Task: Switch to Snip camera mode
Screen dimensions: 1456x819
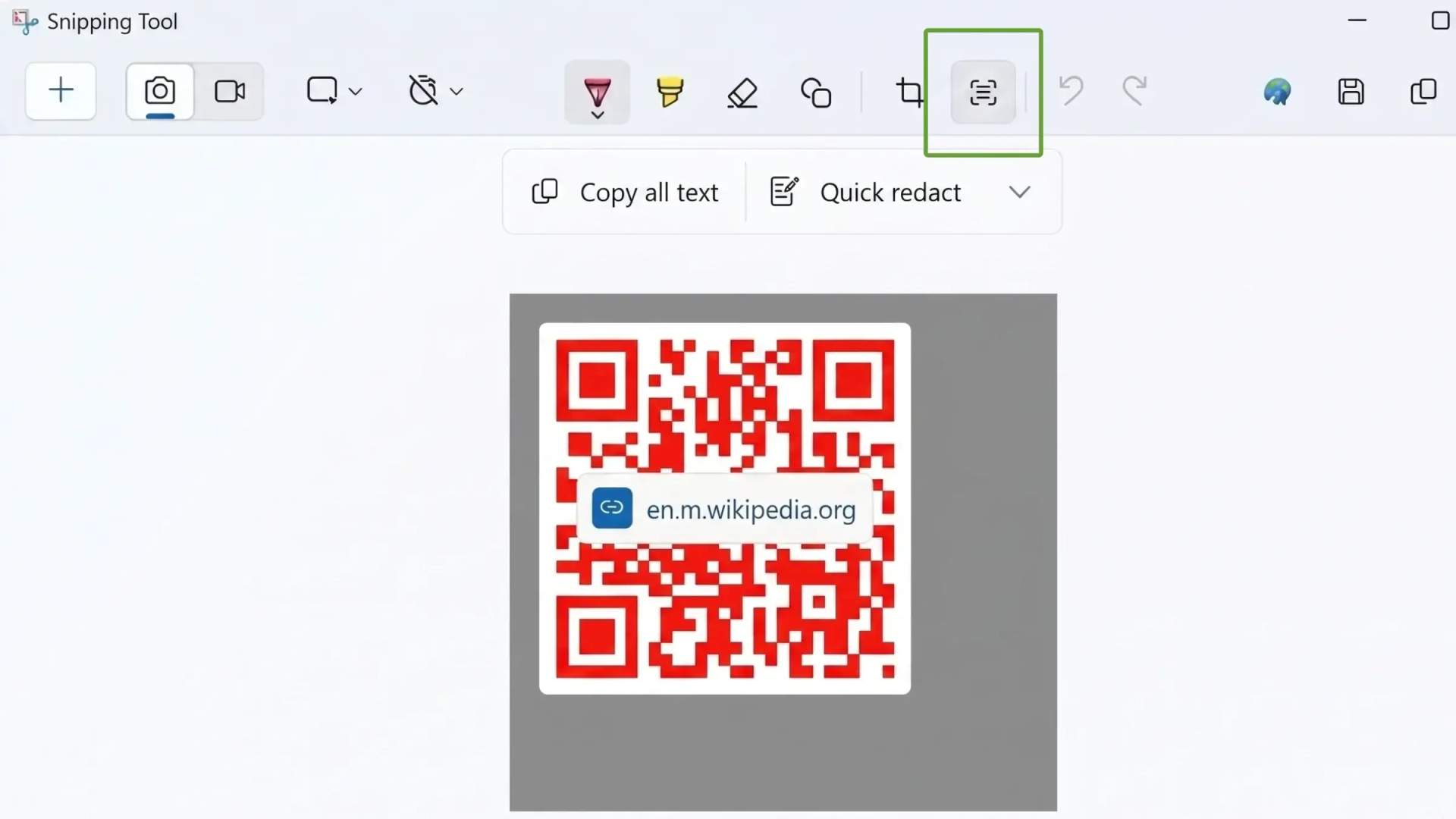Action: (x=160, y=92)
